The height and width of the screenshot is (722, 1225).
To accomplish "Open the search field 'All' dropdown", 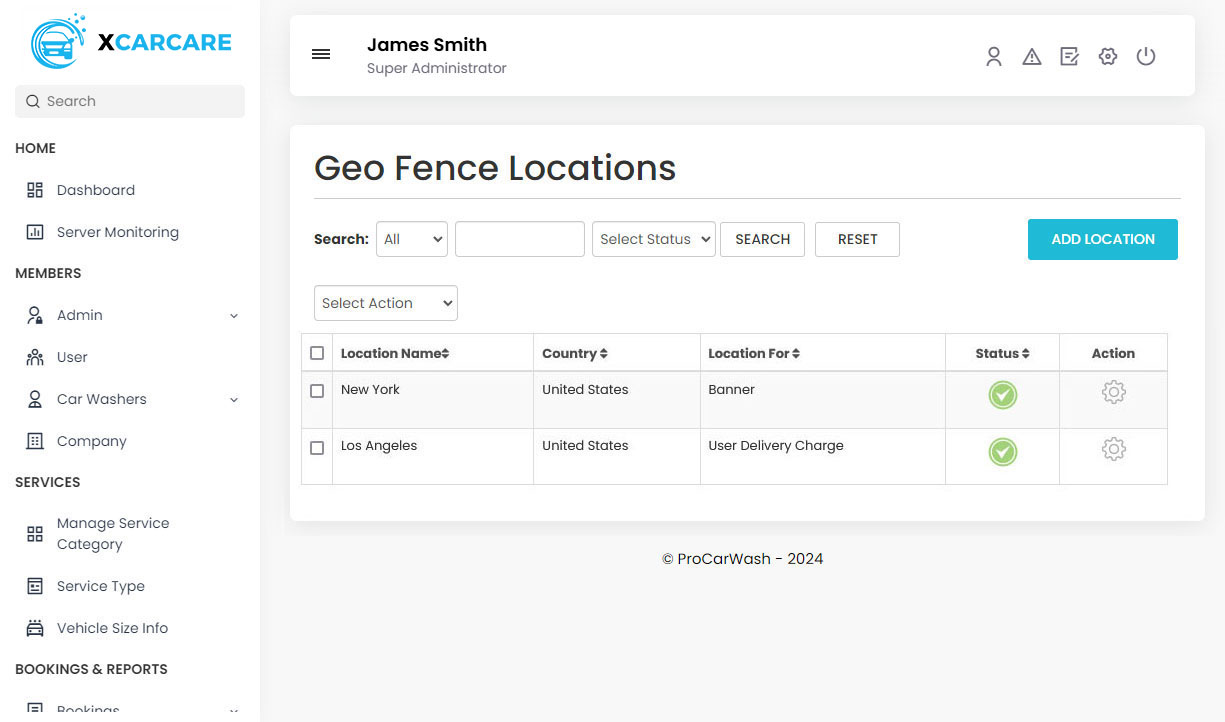I will pos(412,239).
